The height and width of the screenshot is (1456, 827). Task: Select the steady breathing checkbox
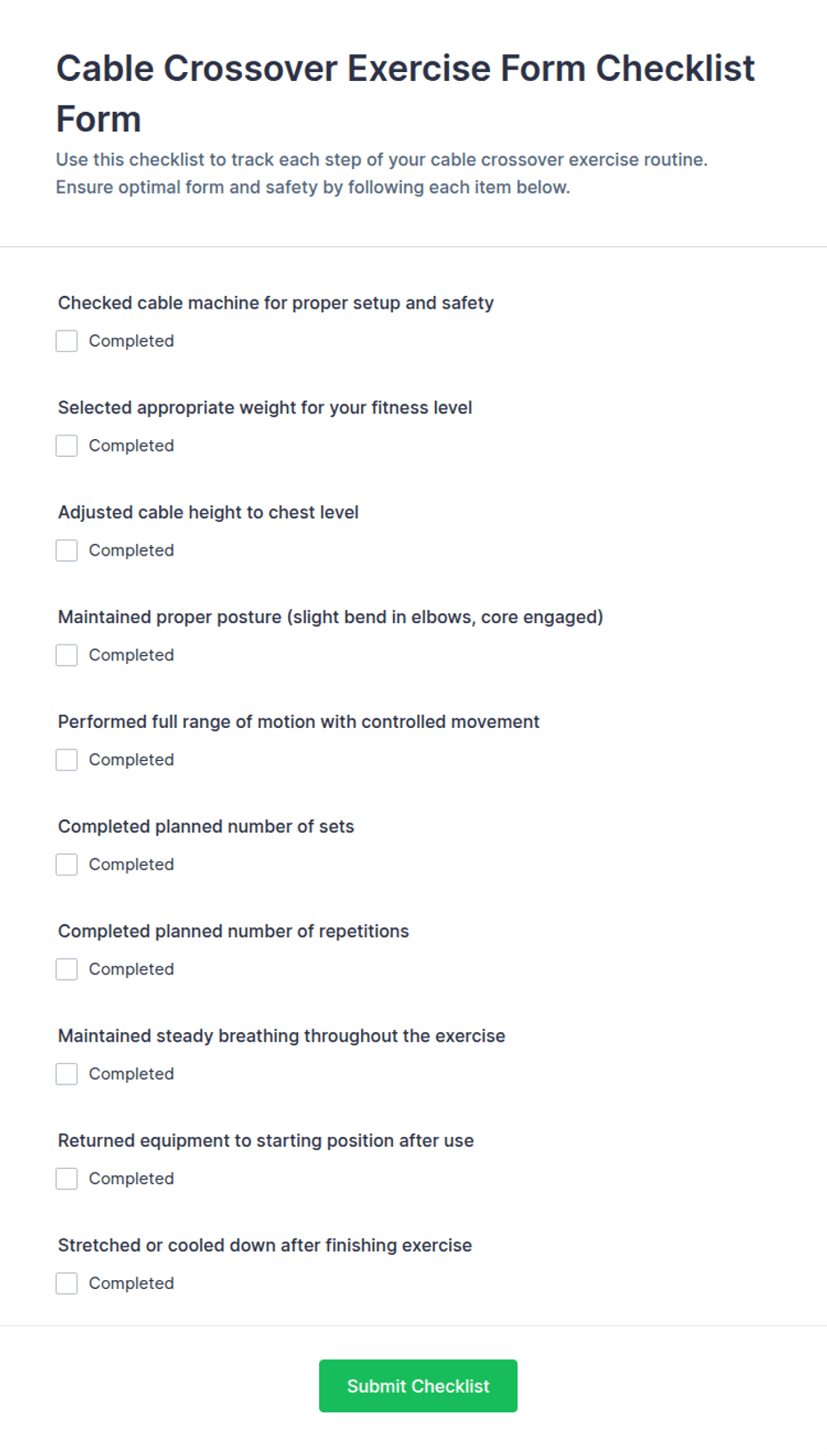point(67,1075)
